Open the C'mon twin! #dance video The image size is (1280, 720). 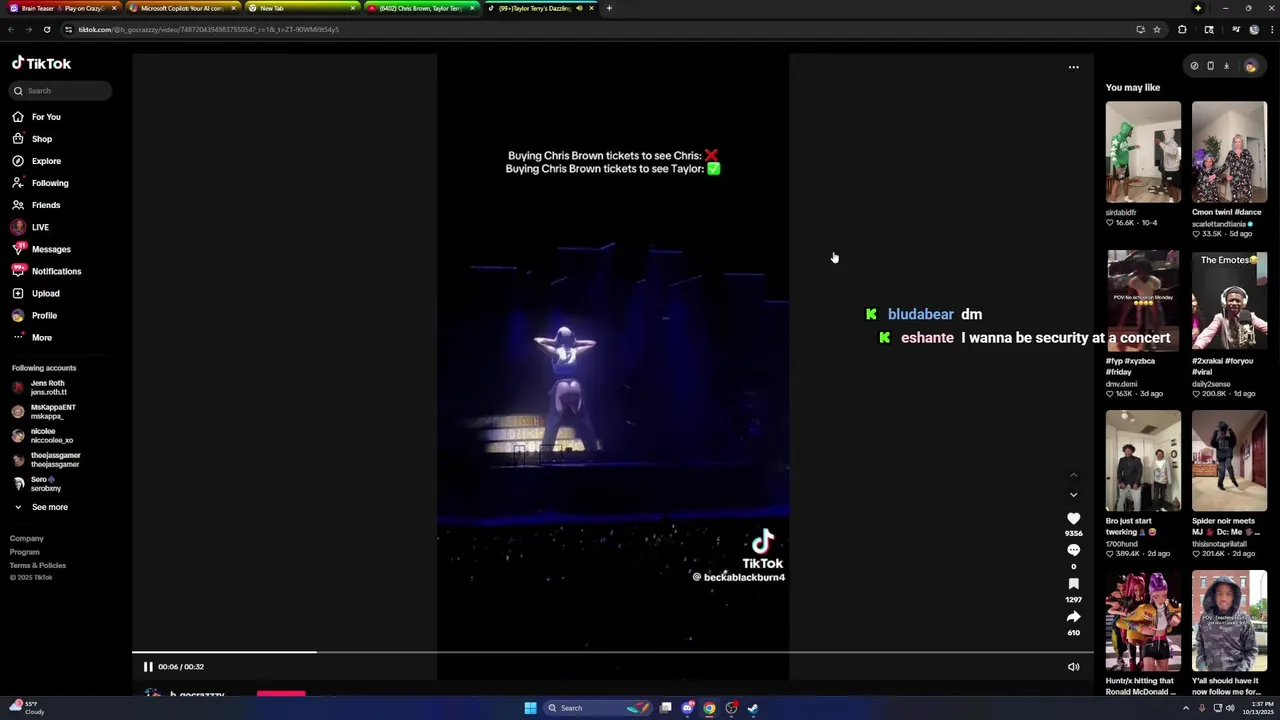[x=1229, y=152]
